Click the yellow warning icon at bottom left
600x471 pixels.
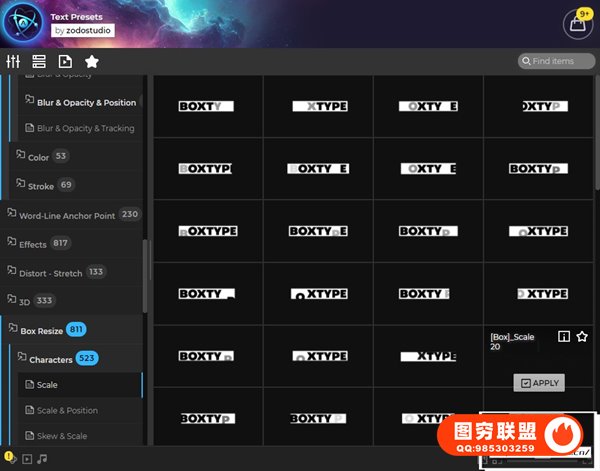(x=9, y=458)
